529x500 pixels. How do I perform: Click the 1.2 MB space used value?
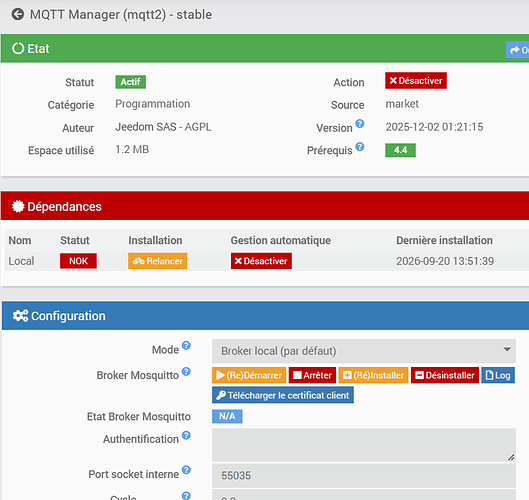[132, 149]
